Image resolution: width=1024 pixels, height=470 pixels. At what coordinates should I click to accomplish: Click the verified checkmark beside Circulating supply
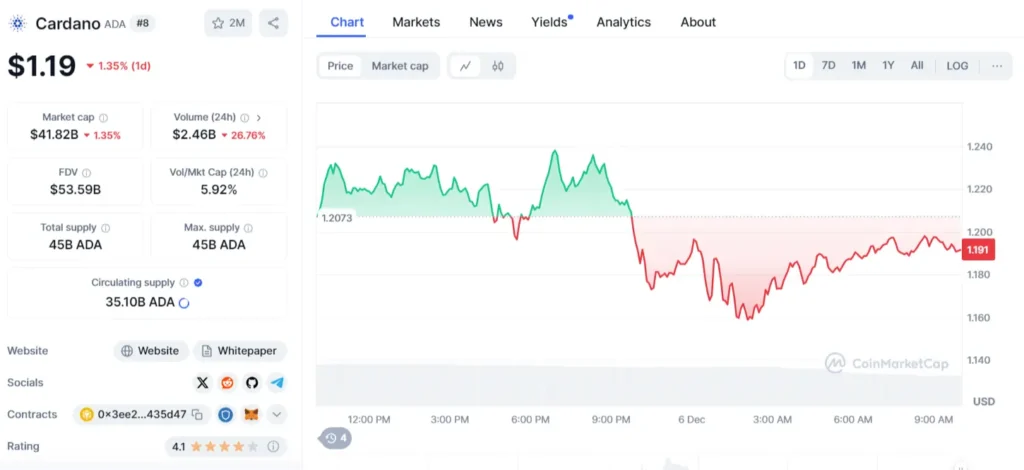[x=199, y=283]
